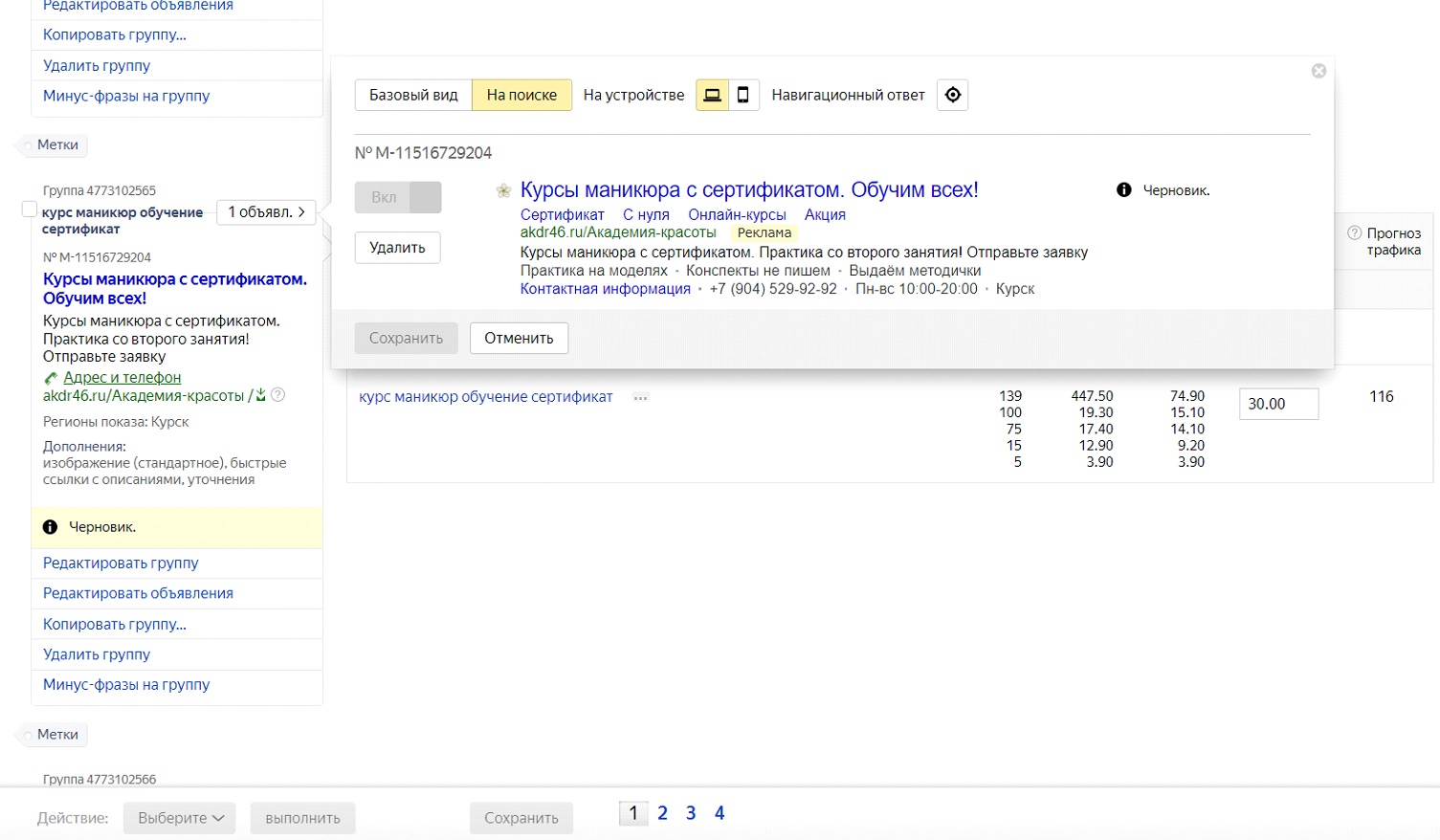Click Метки tag above Группа 4773102565
Viewport: 1440px width, 840px height.
point(53,145)
